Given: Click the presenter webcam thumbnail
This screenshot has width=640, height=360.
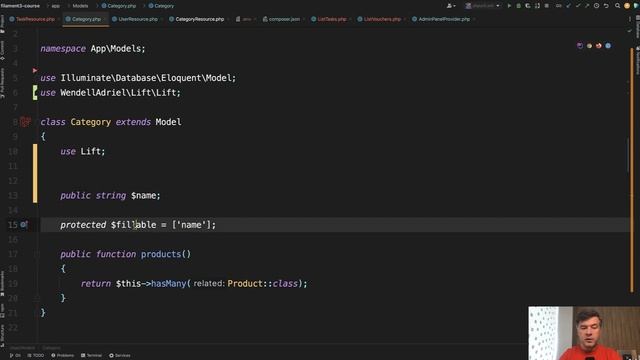Looking at the screenshot, I should pyautogui.click(x=584, y=333).
